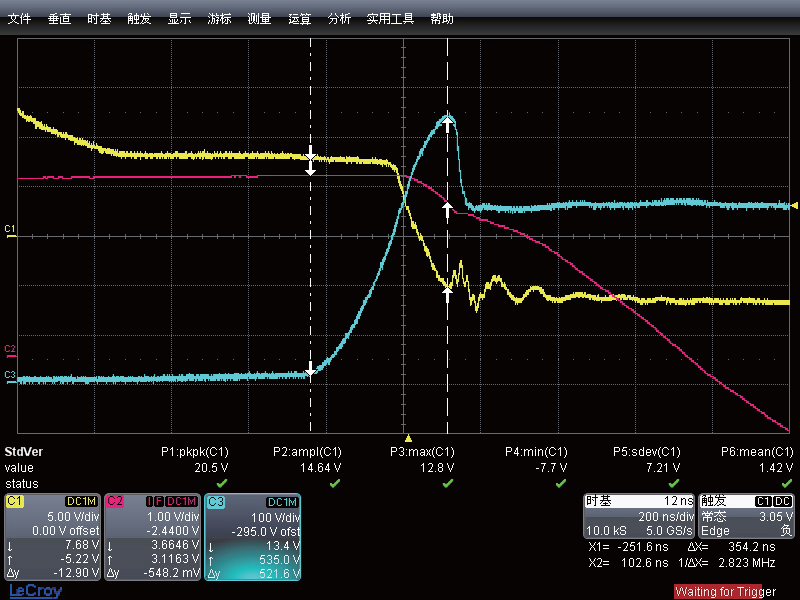
Task: Select the P5:sdev(C1) measurement
Action: coord(646,452)
